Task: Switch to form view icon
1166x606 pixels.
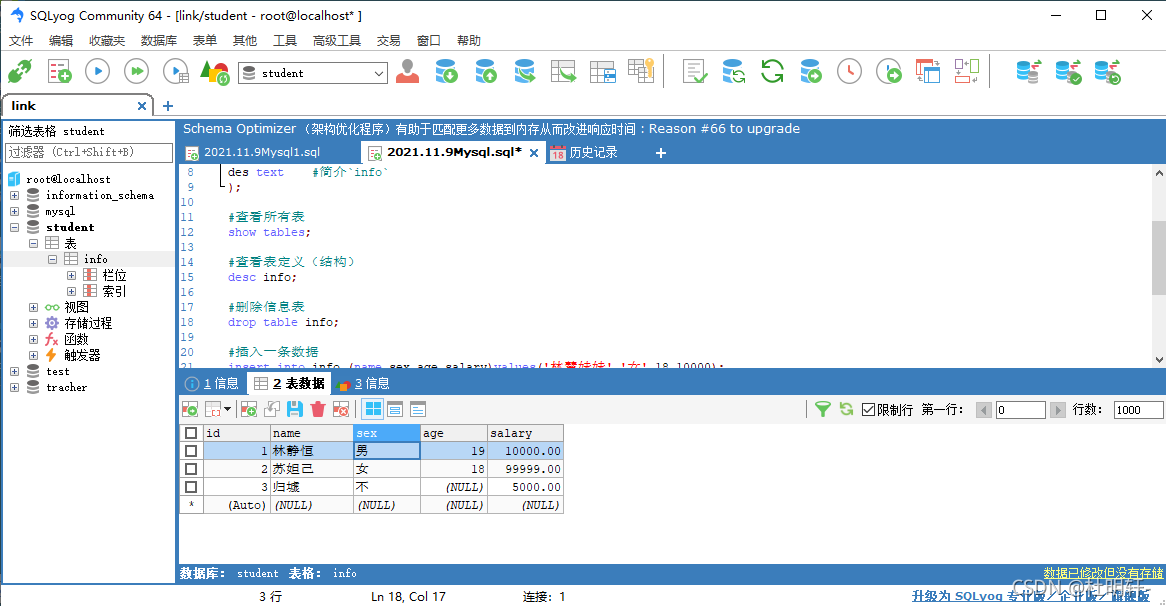Action: click(396, 409)
